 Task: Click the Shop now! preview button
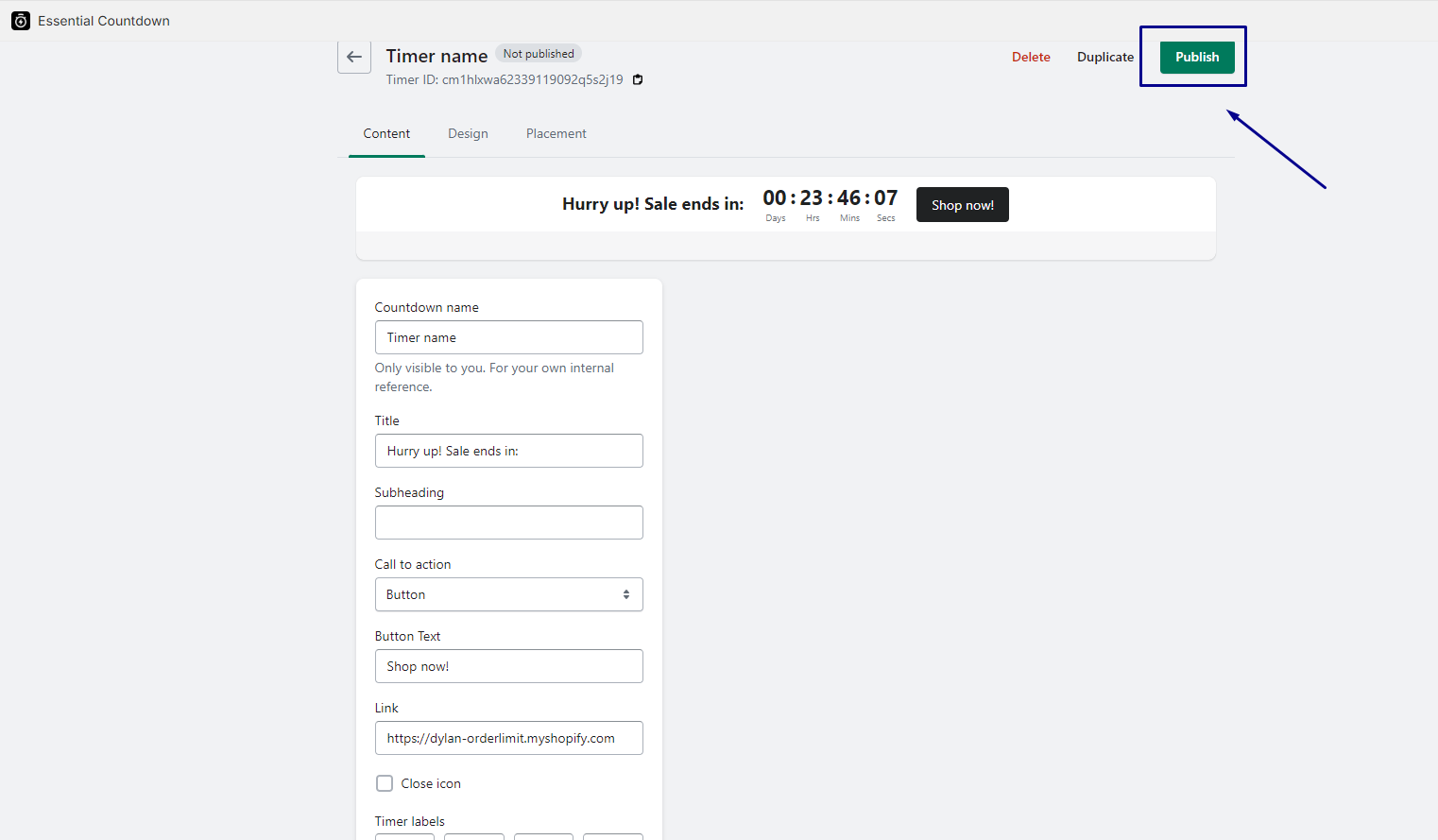(x=963, y=205)
